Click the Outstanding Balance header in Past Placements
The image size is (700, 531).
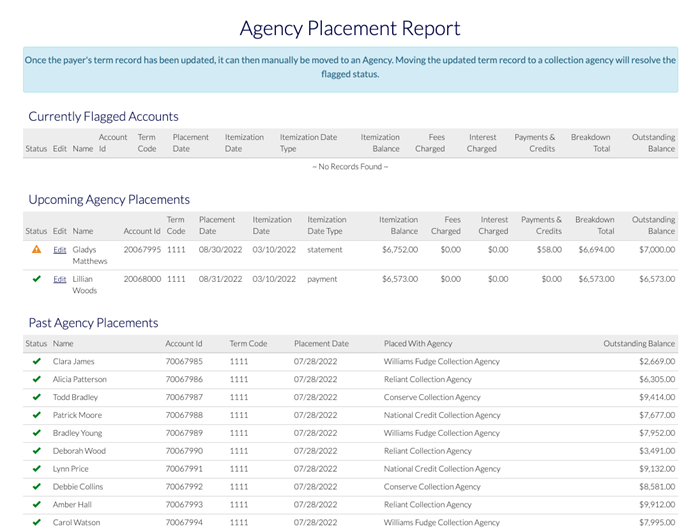639,343
